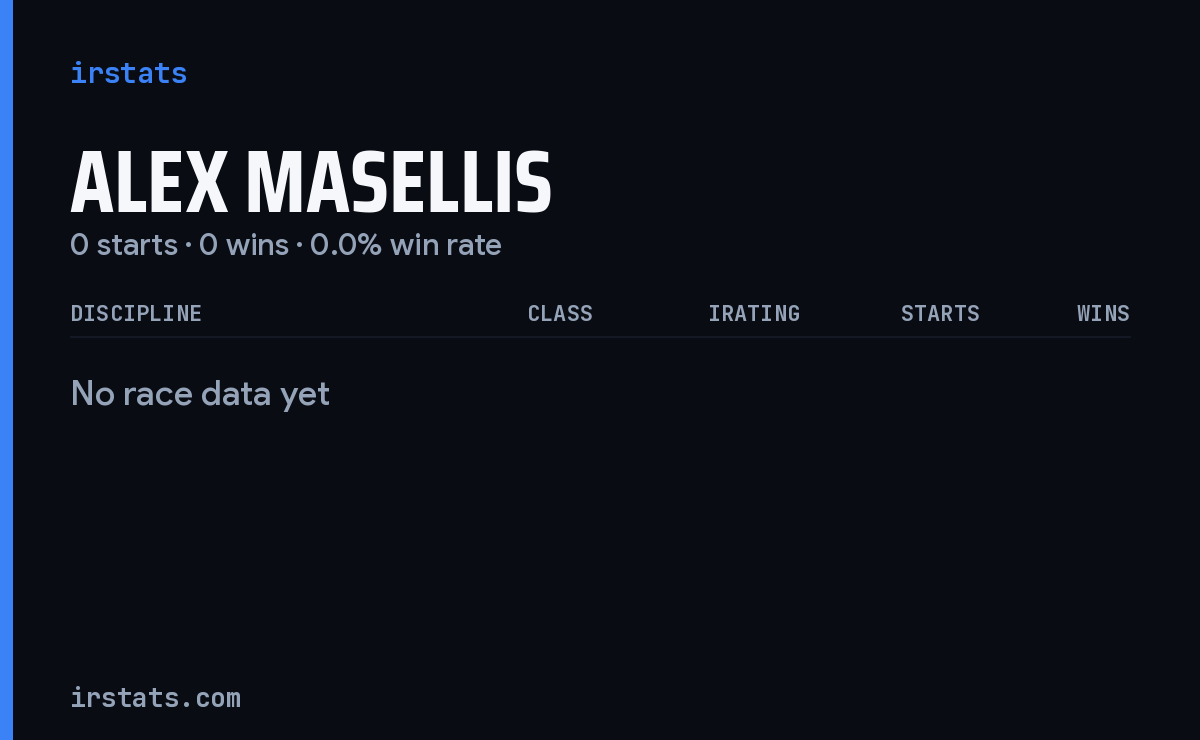Sort by the CLASS column header

(x=560, y=313)
